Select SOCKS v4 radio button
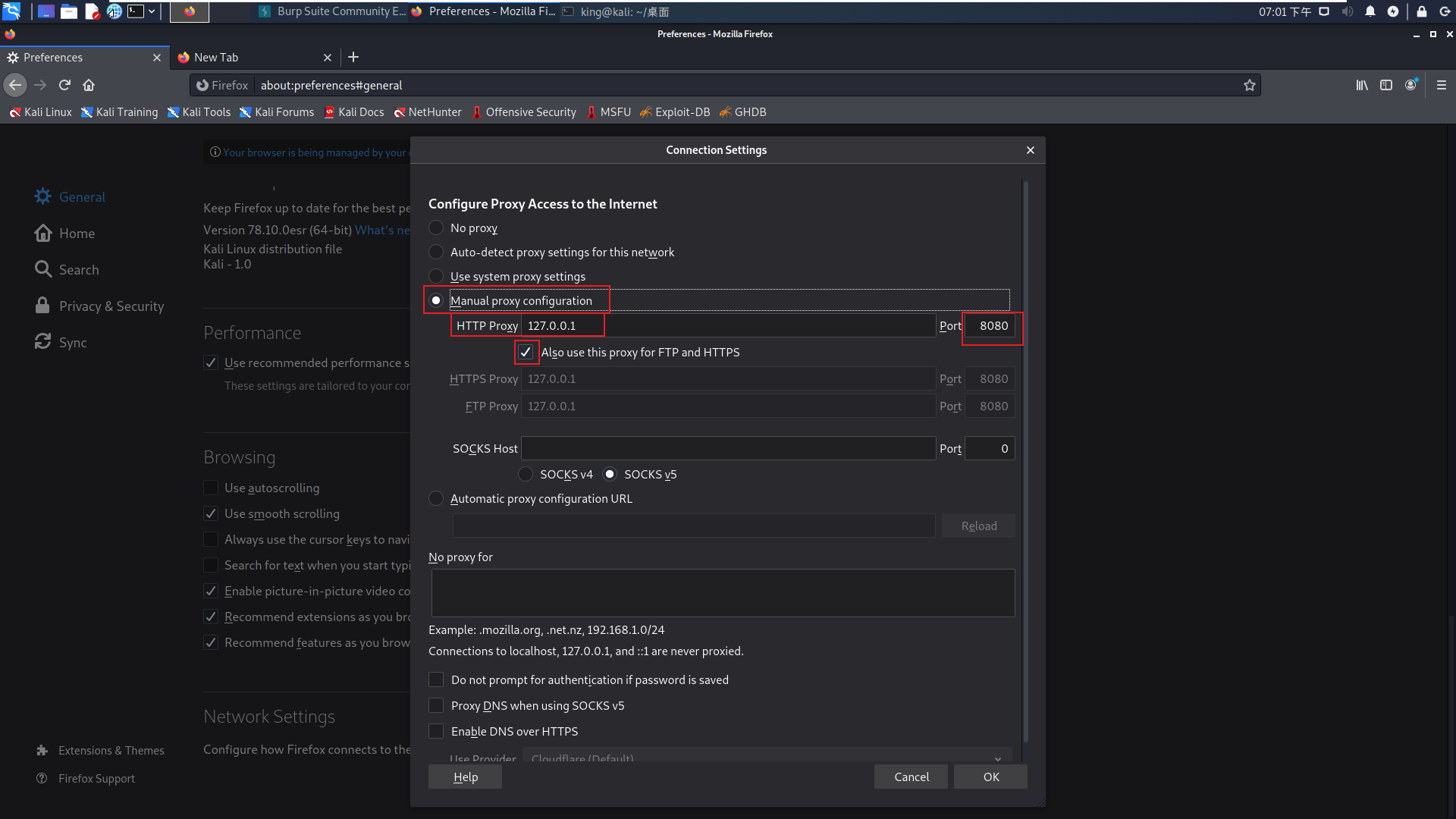The width and height of the screenshot is (1456, 819). coord(526,474)
